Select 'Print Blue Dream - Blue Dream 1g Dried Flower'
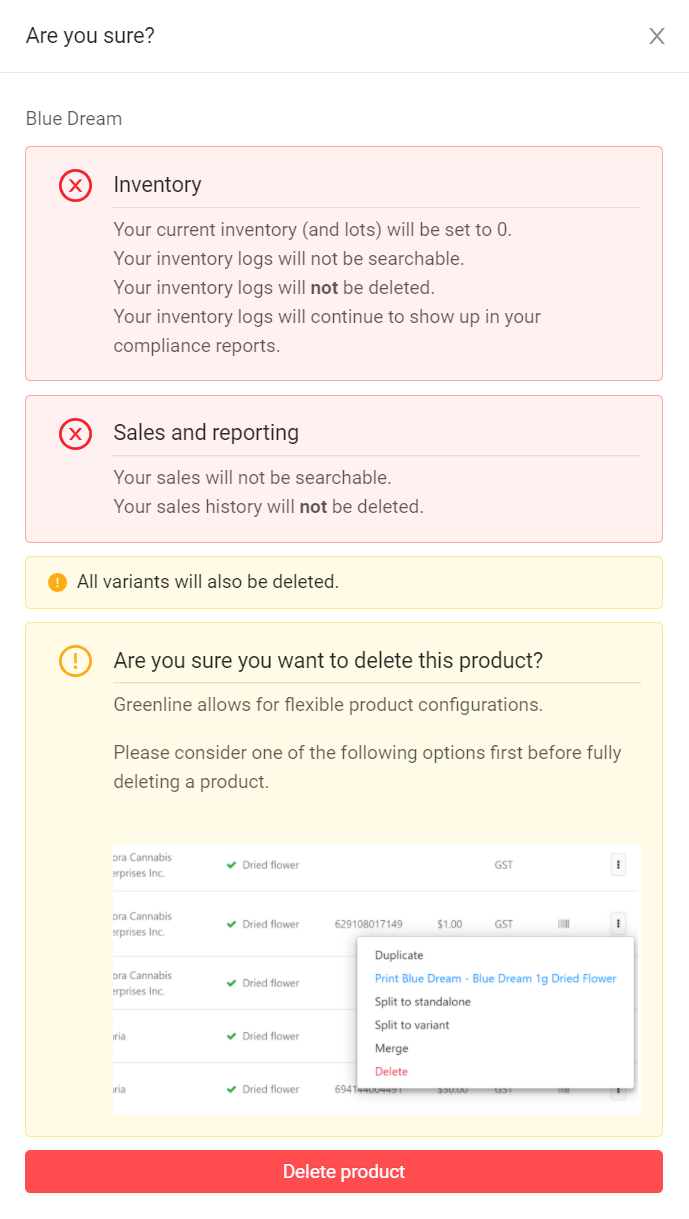689x1219 pixels. coord(495,978)
